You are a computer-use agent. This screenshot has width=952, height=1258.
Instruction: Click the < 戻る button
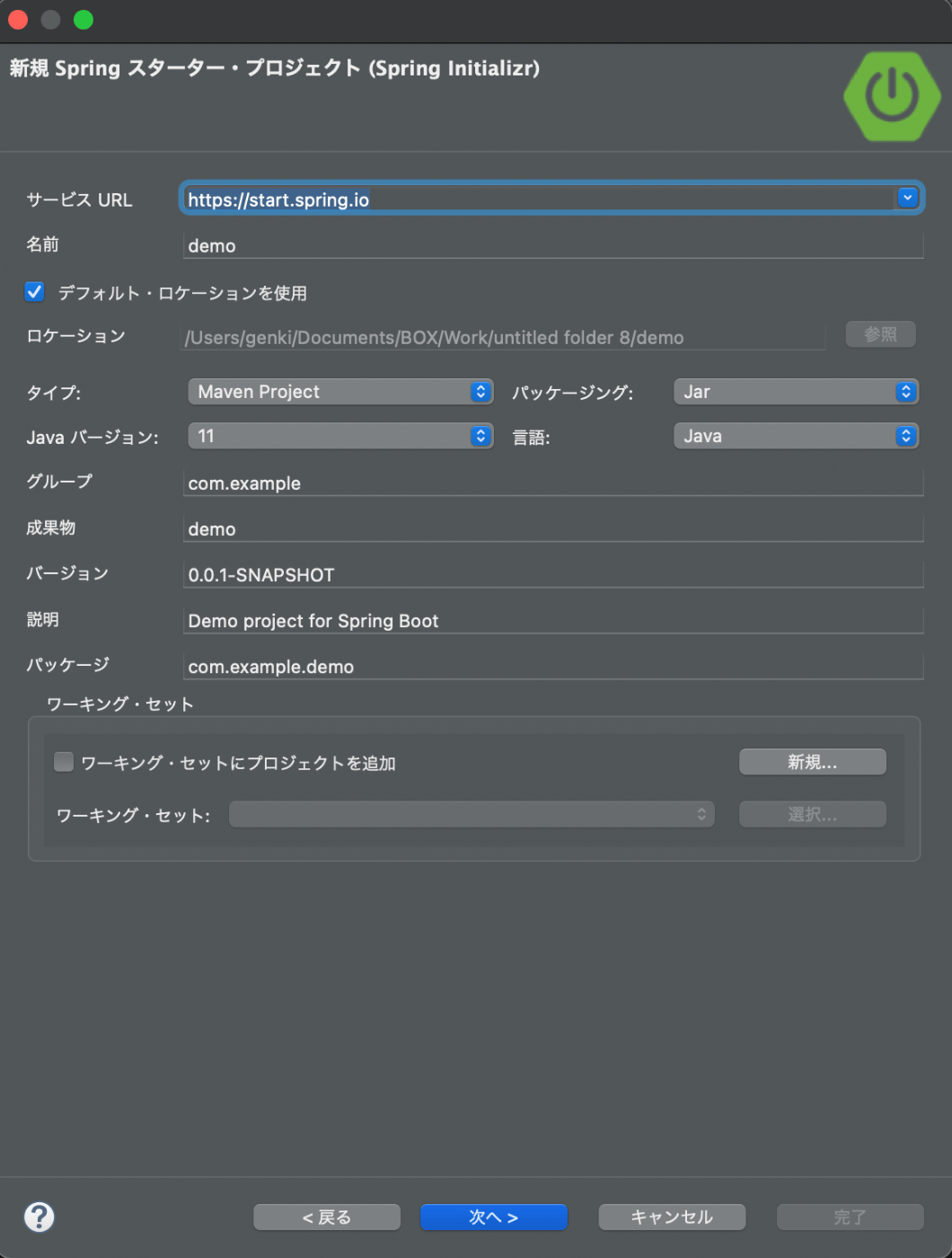(x=327, y=1217)
